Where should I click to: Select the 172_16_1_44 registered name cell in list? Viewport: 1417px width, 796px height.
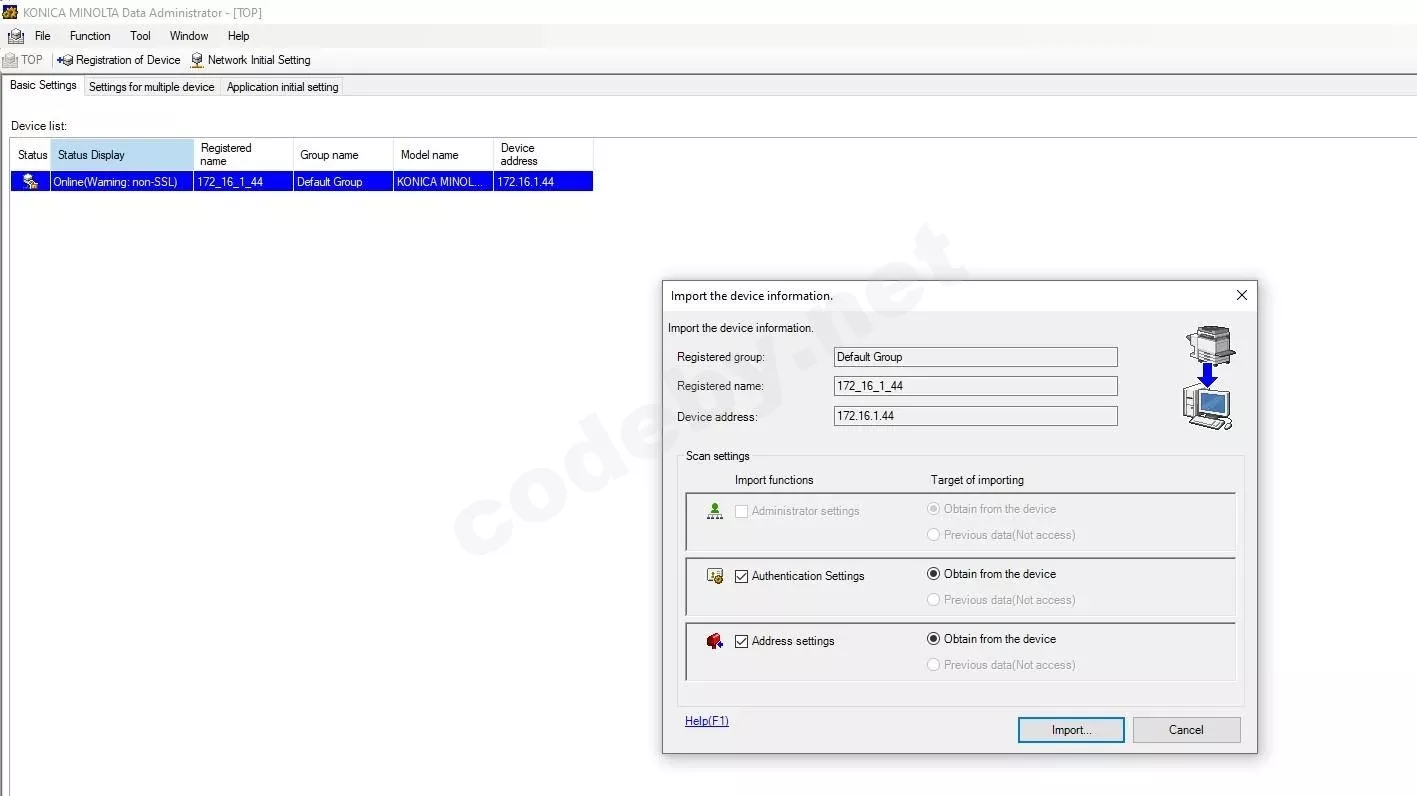tap(244, 182)
